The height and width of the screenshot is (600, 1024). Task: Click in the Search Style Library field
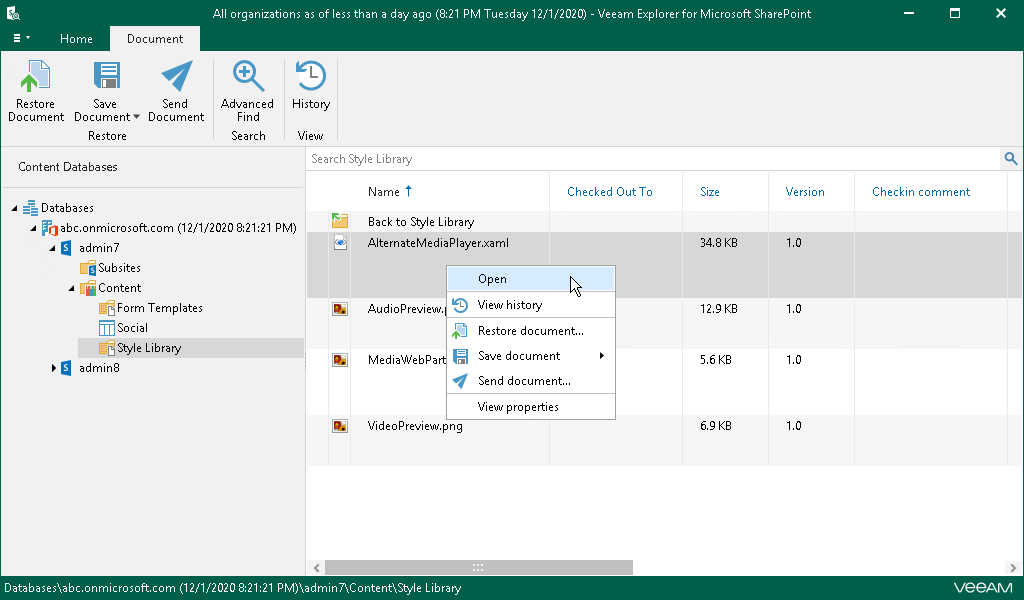click(x=653, y=159)
